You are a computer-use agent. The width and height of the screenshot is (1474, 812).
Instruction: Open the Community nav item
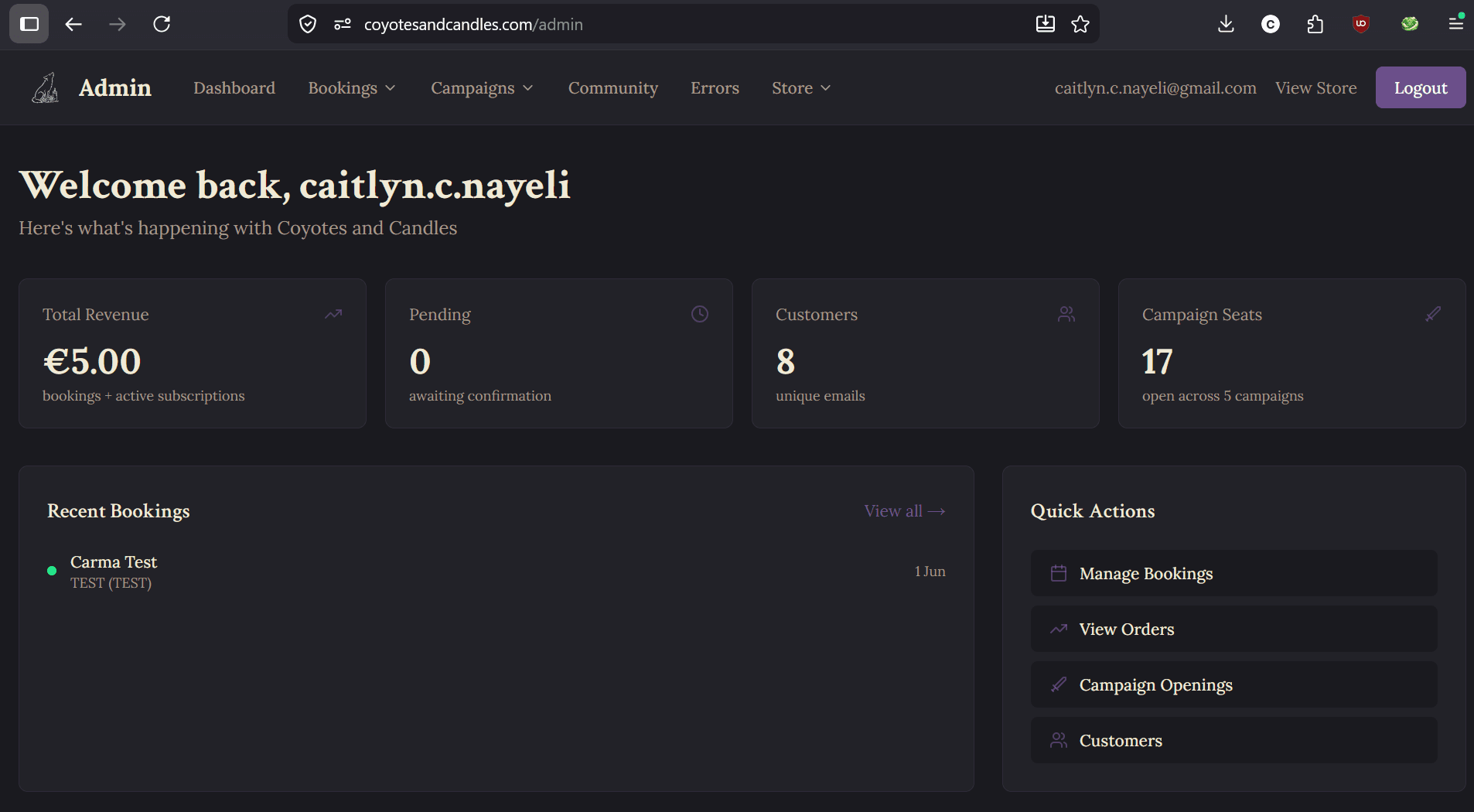click(613, 88)
